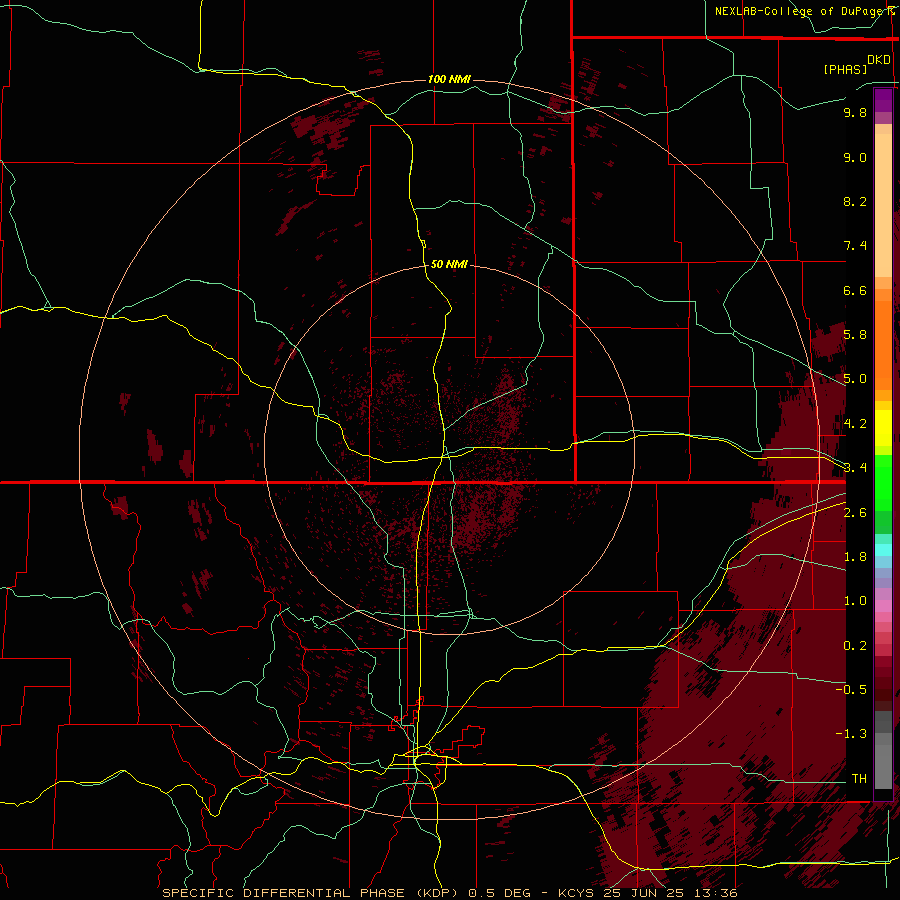Select the 3.4 scale label
Viewport: 900px width, 900px height.
point(855,468)
